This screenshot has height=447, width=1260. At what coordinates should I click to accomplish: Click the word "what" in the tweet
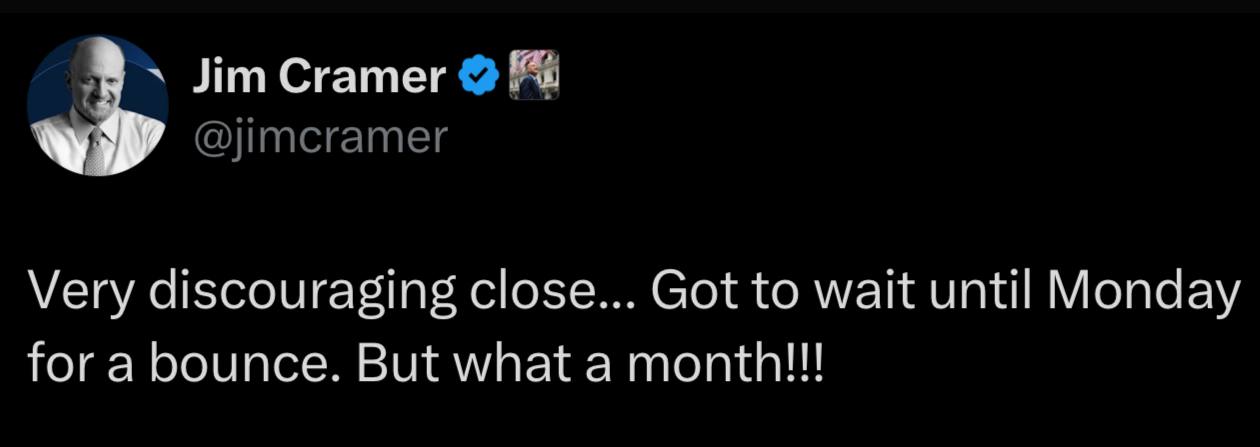click(510, 365)
